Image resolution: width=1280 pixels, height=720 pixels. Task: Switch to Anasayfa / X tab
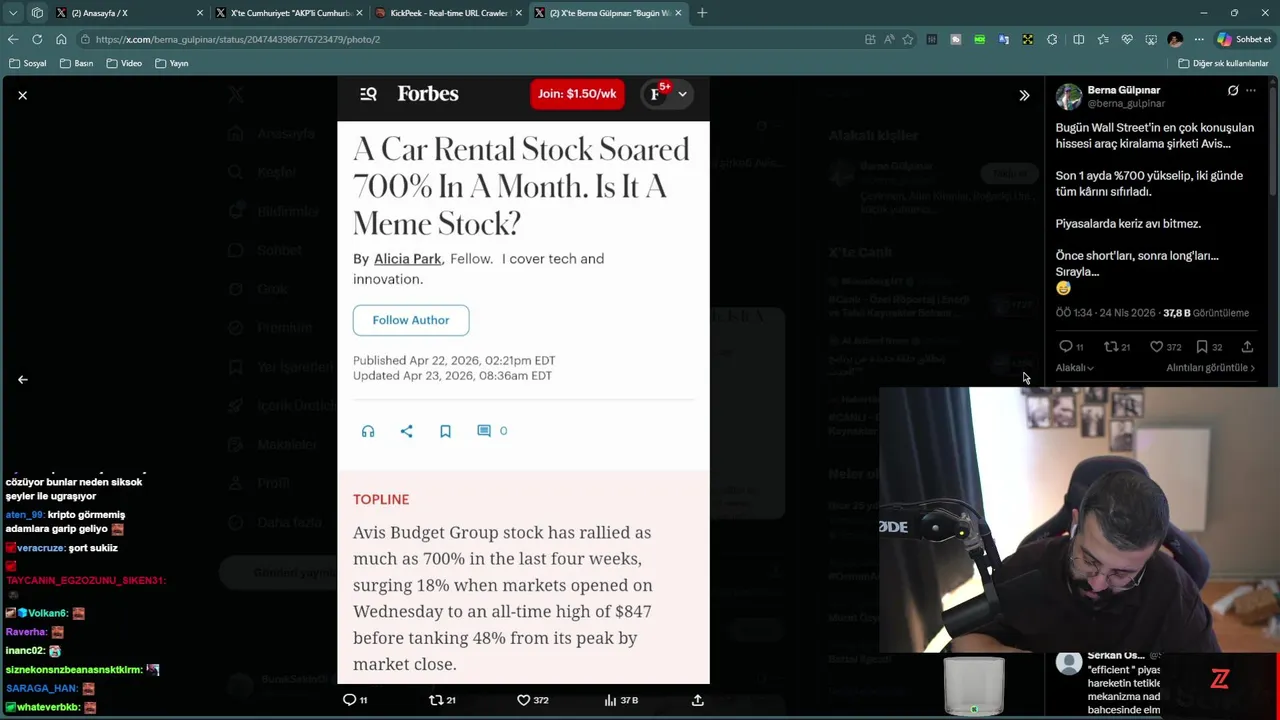coord(130,13)
